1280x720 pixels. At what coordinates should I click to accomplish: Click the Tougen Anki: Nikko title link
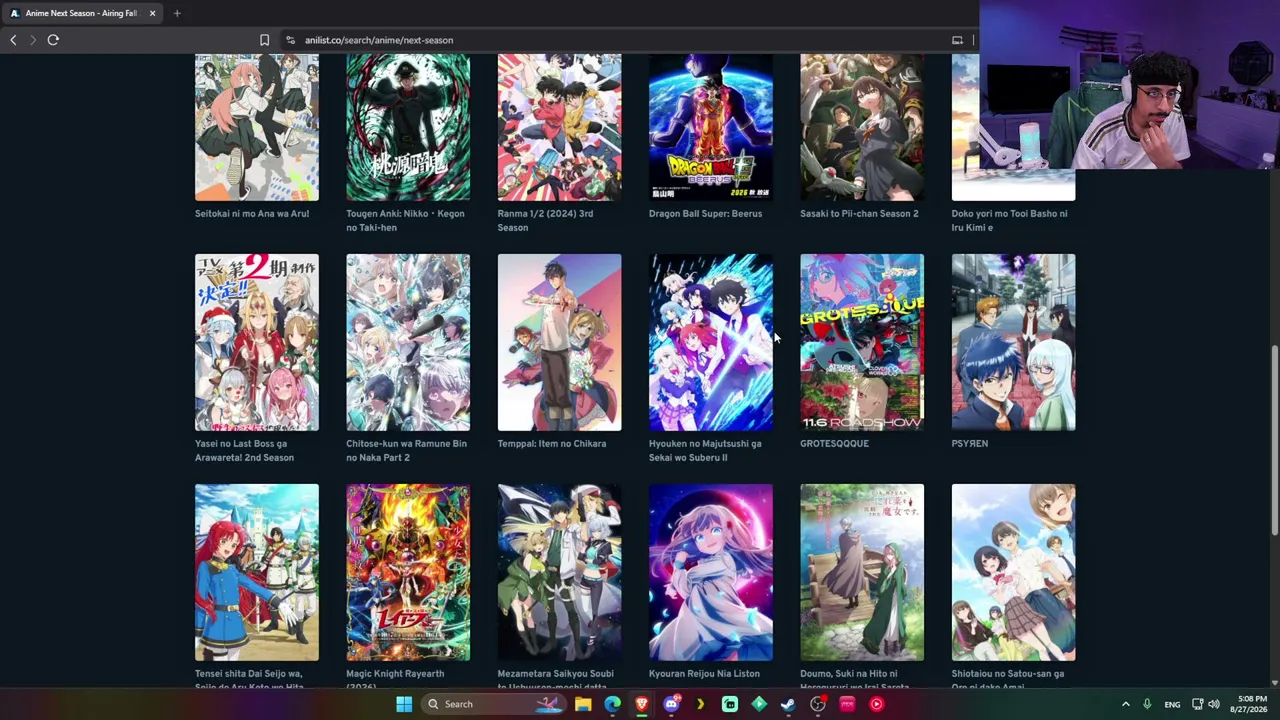[x=405, y=220]
